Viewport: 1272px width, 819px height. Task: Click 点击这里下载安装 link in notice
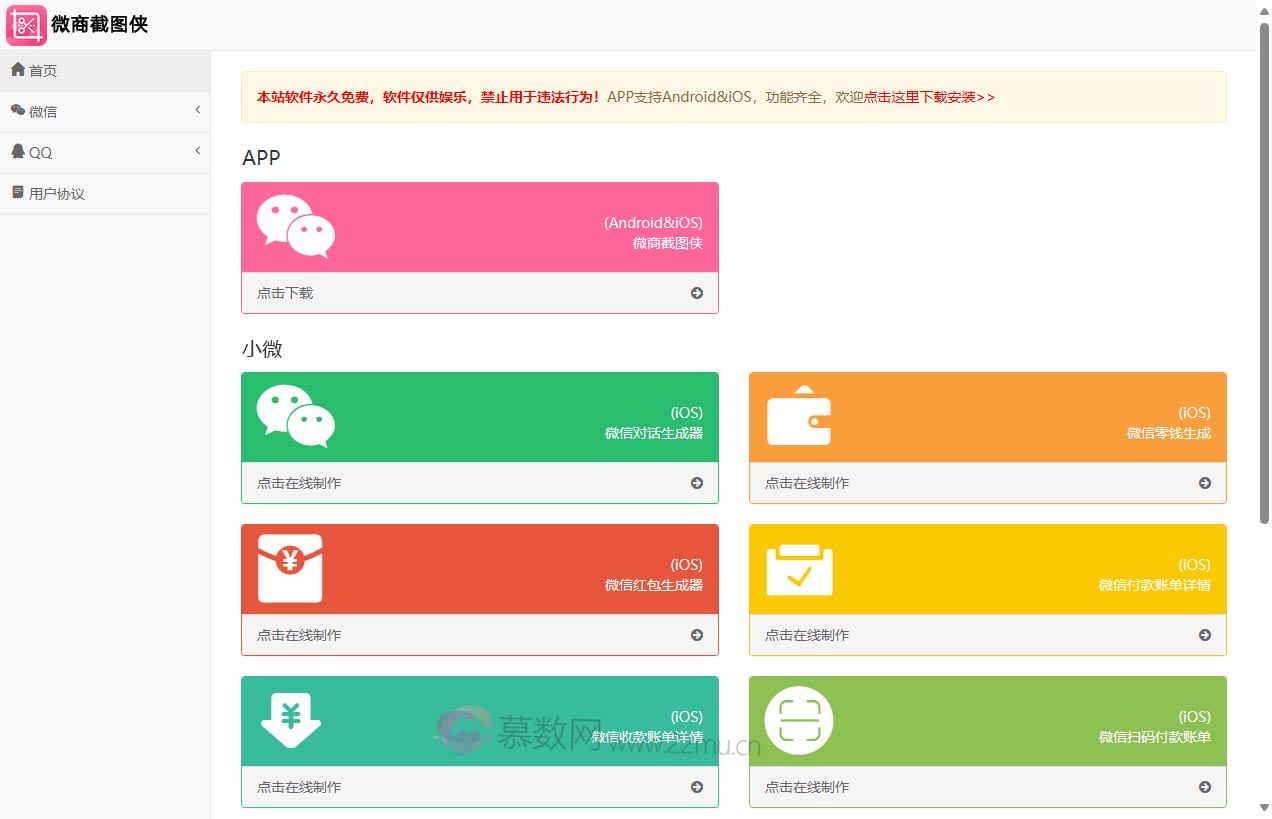click(x=929, y=97)
